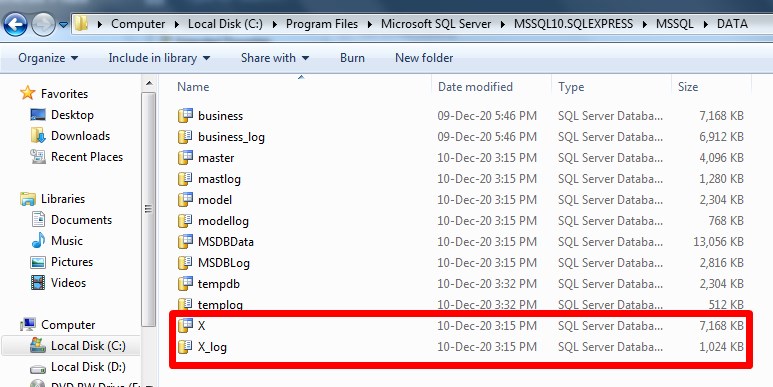Image resolution: width=773 pixels, height=387 pixels.
Task: Select the business database file icon
Action: click(185, 116)
